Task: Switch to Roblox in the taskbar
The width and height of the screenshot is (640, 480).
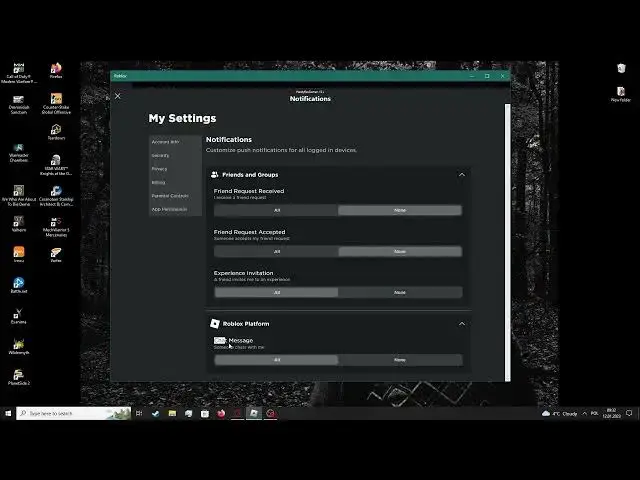Action: [x=254, y=413]
